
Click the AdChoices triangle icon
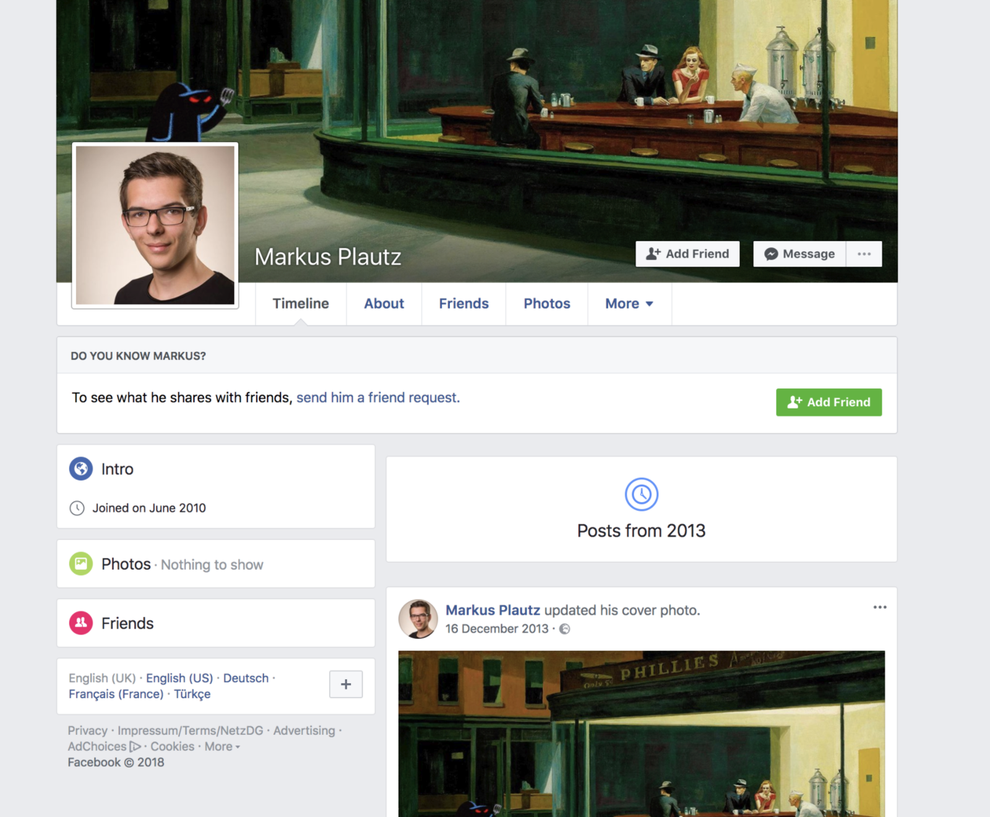click(134, 746)
